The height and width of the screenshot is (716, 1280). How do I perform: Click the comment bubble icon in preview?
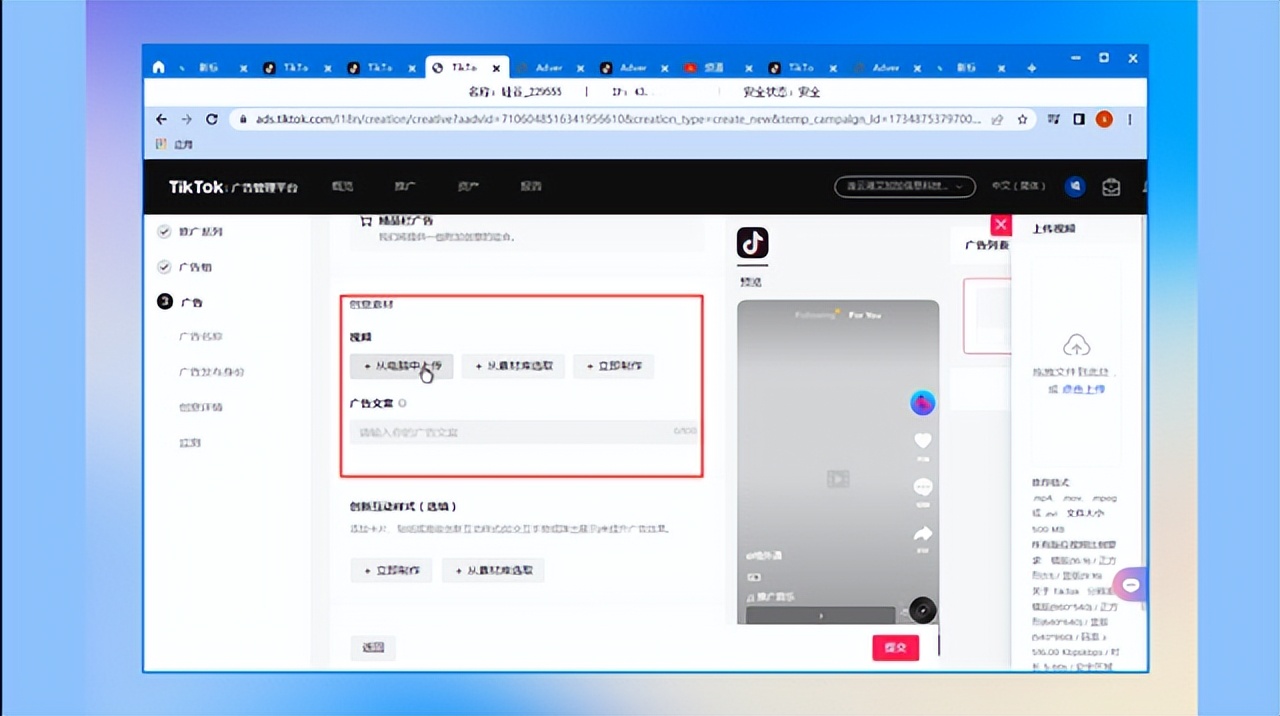click(x=922, y=487)
